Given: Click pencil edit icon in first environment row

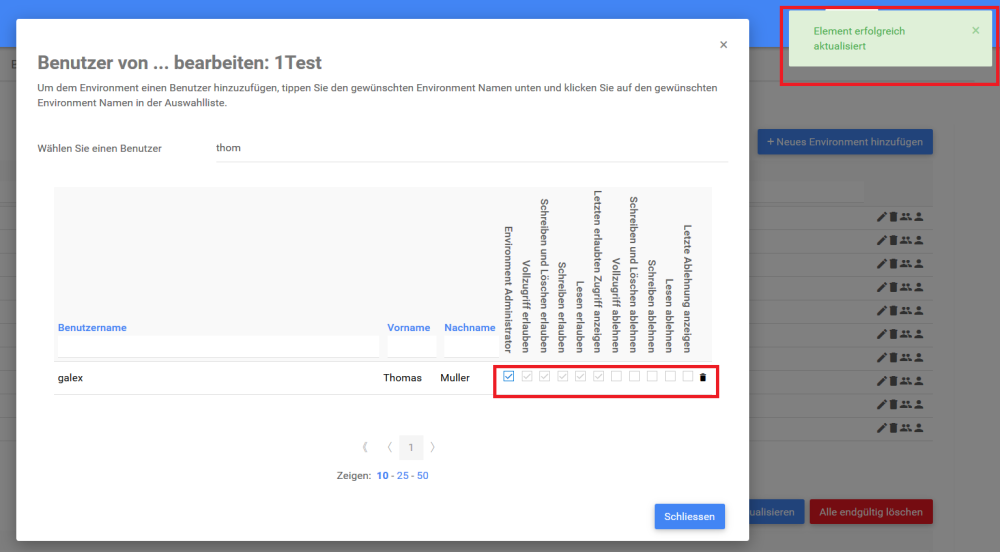Looking at the screenshot, I should coord(881,216).
